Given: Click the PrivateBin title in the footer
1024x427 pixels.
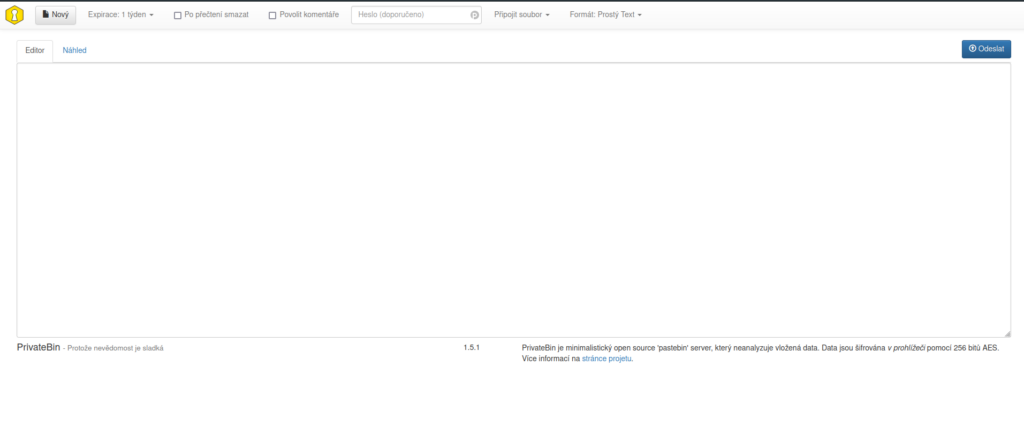Looking at the screenshot, I should (38, 347).
